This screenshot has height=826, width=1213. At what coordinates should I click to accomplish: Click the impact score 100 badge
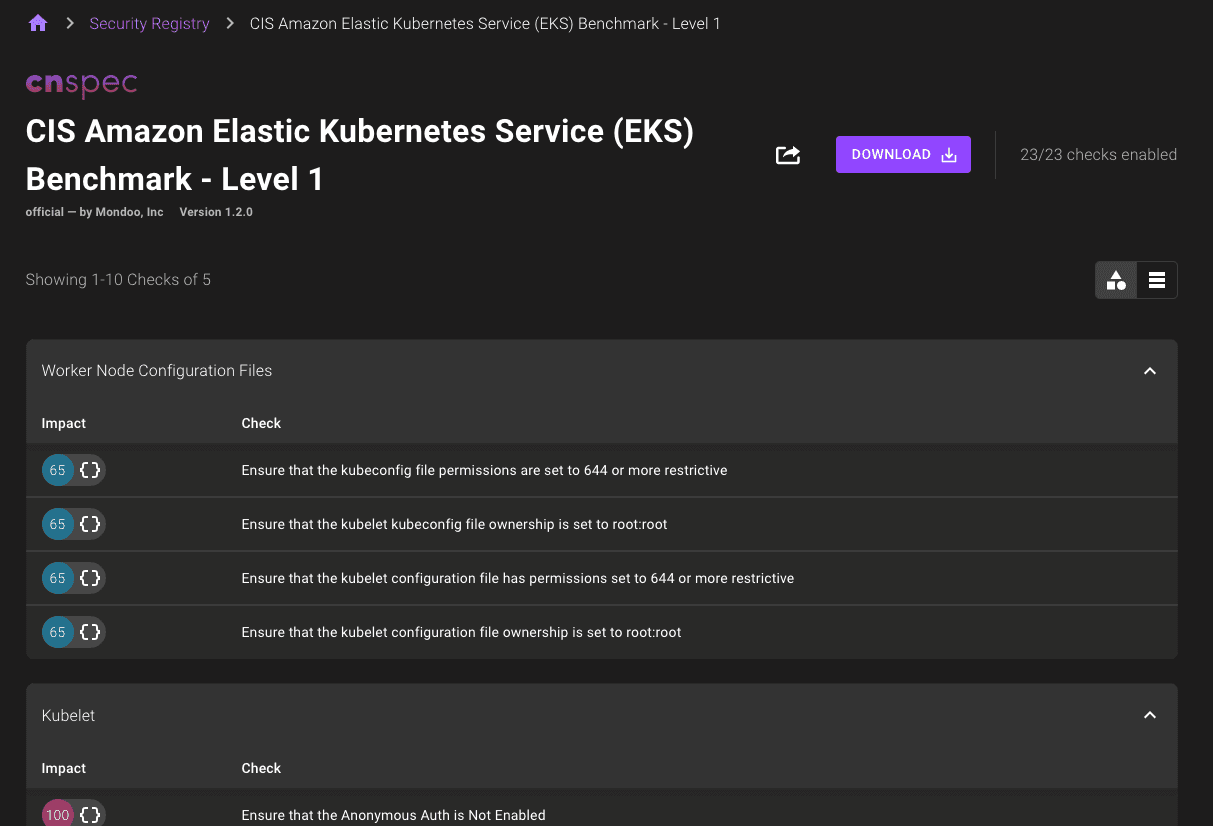tap(58, 814)
